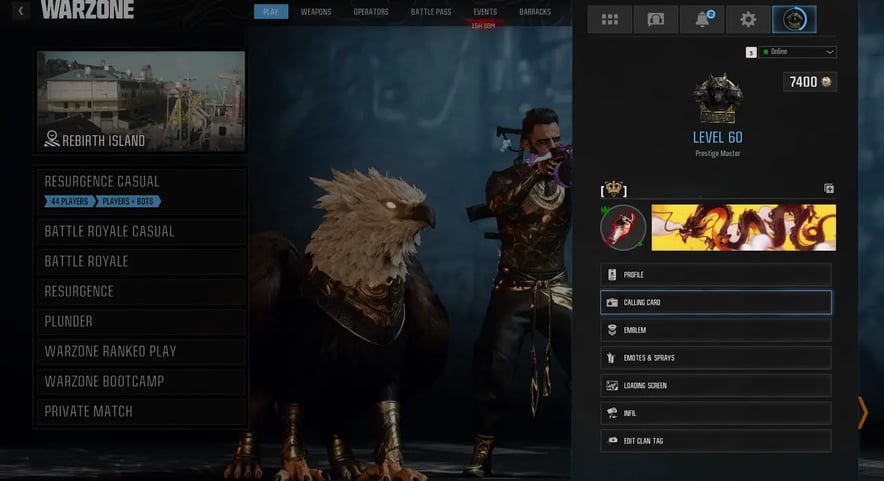Open the notifications bell icon

pyautogui.click(x=702, y=20)
